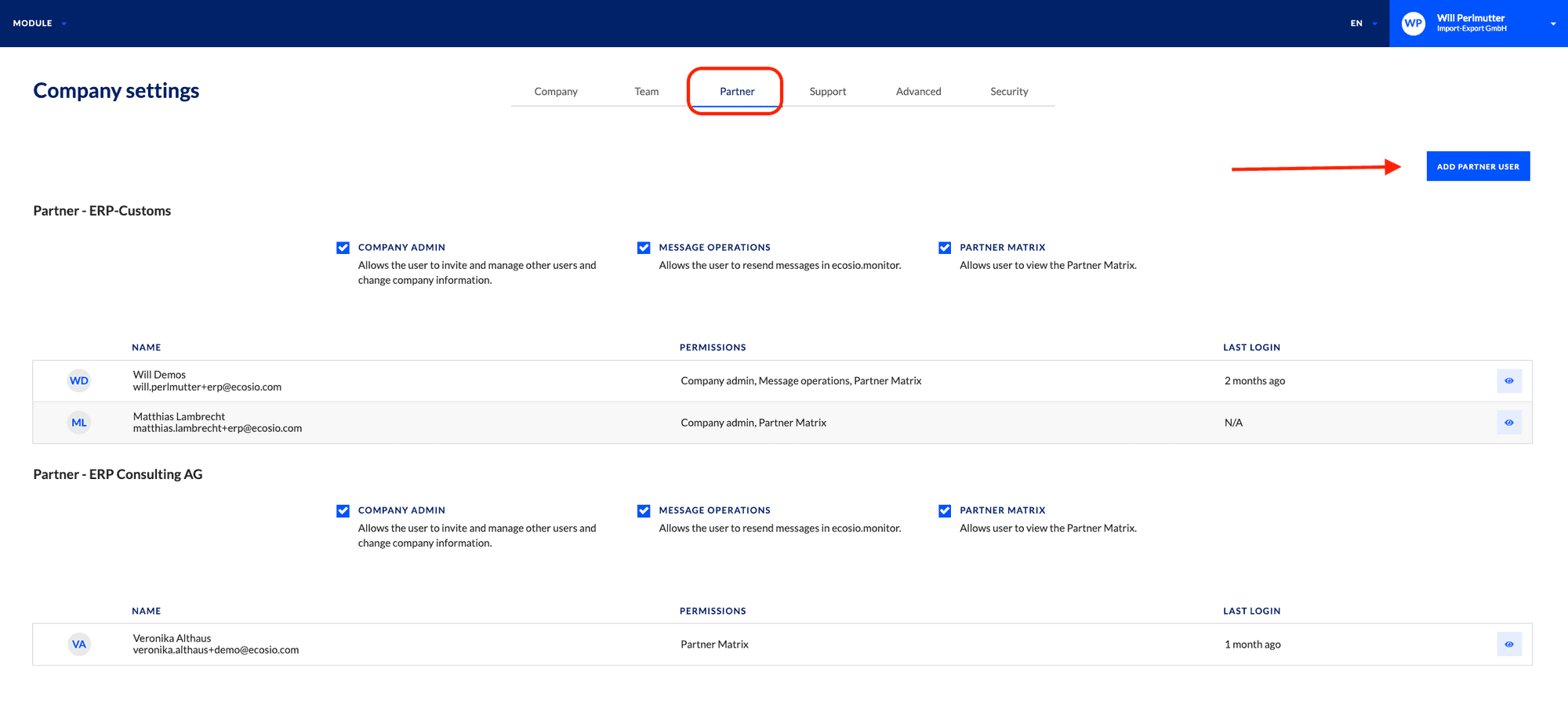View Matthias Lambrecht using the eye icon
Screen dimensions: 1568x708
point(1508,422)
